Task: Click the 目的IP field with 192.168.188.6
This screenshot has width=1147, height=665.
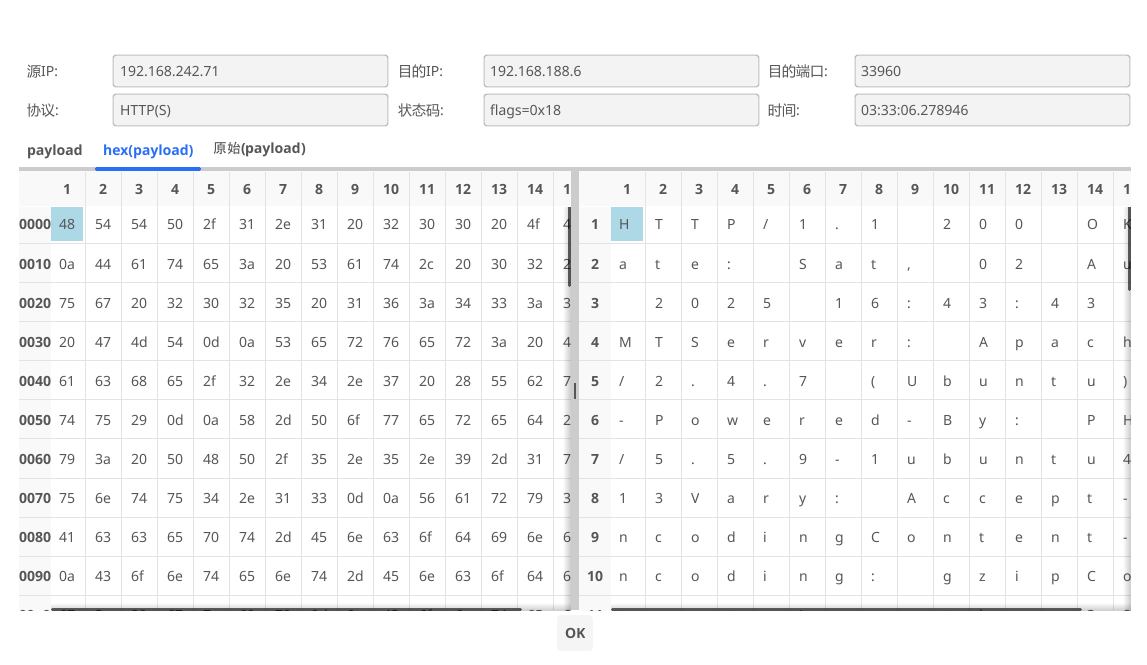Action: coord(620,71)
